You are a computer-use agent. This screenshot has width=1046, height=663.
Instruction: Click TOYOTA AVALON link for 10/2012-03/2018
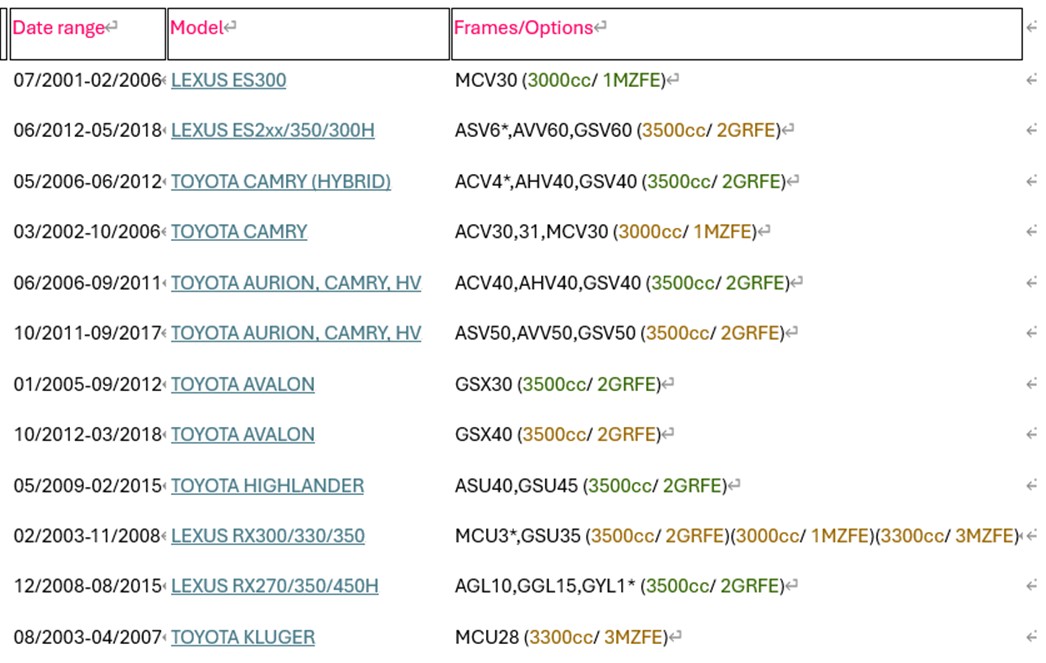(x=243, y=434)
